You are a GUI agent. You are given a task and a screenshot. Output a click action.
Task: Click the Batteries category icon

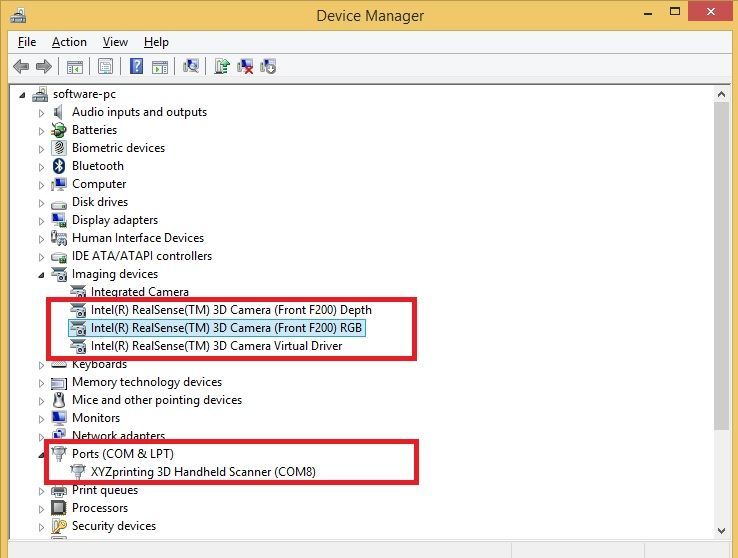click(x=59, y=130)
